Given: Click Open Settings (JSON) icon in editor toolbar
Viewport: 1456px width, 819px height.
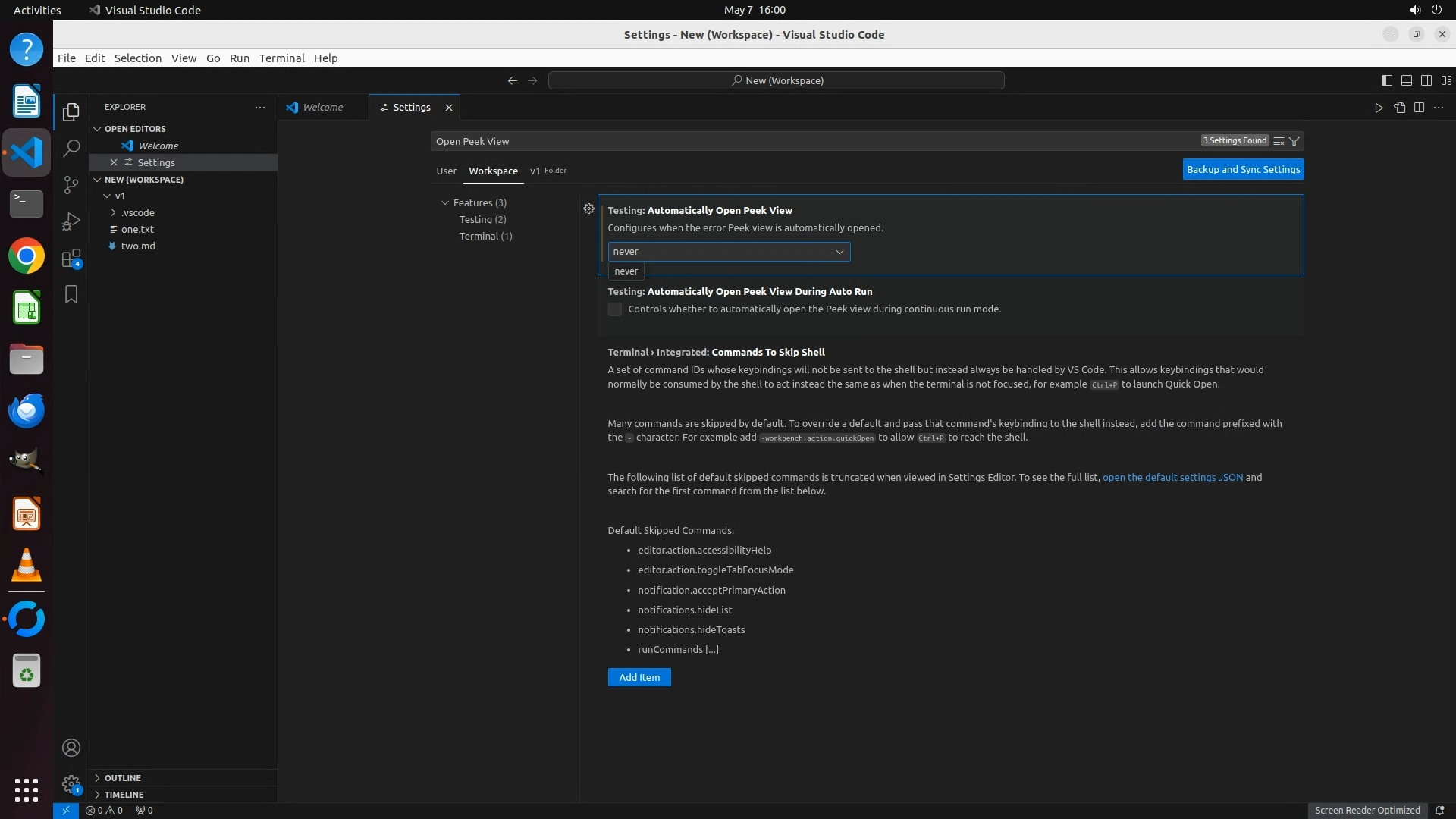Looking at the screenshot, I should 1399,108.
